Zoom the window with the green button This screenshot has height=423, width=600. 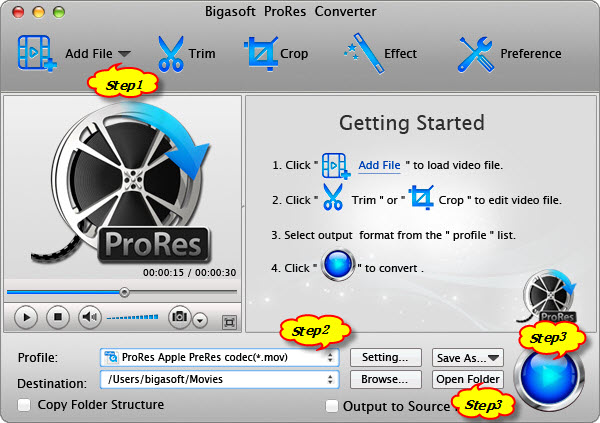click(59, 12)
